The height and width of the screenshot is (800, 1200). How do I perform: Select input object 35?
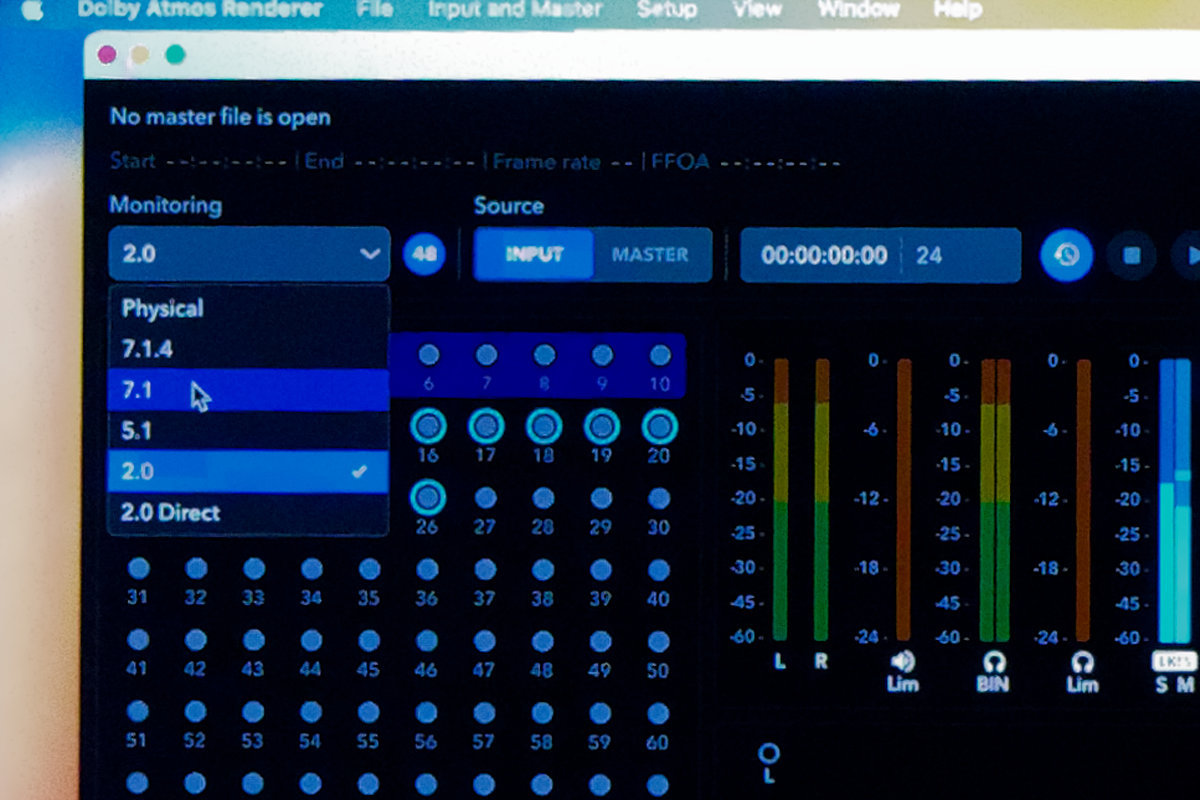click(x=370, y=568)
